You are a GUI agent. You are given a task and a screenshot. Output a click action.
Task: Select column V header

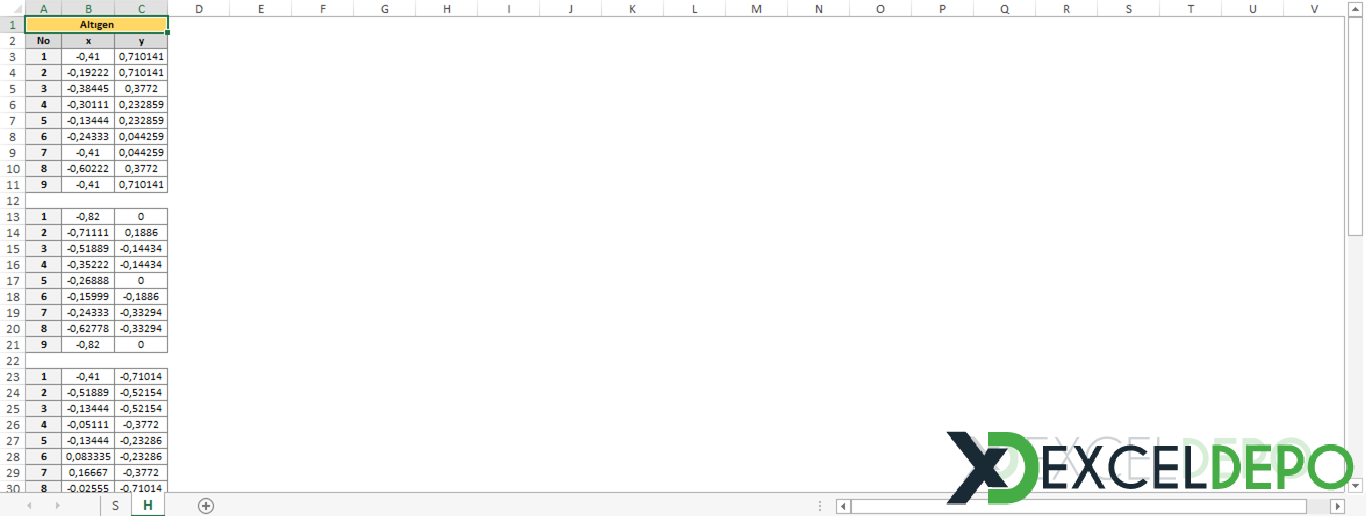pos(1315,8)
